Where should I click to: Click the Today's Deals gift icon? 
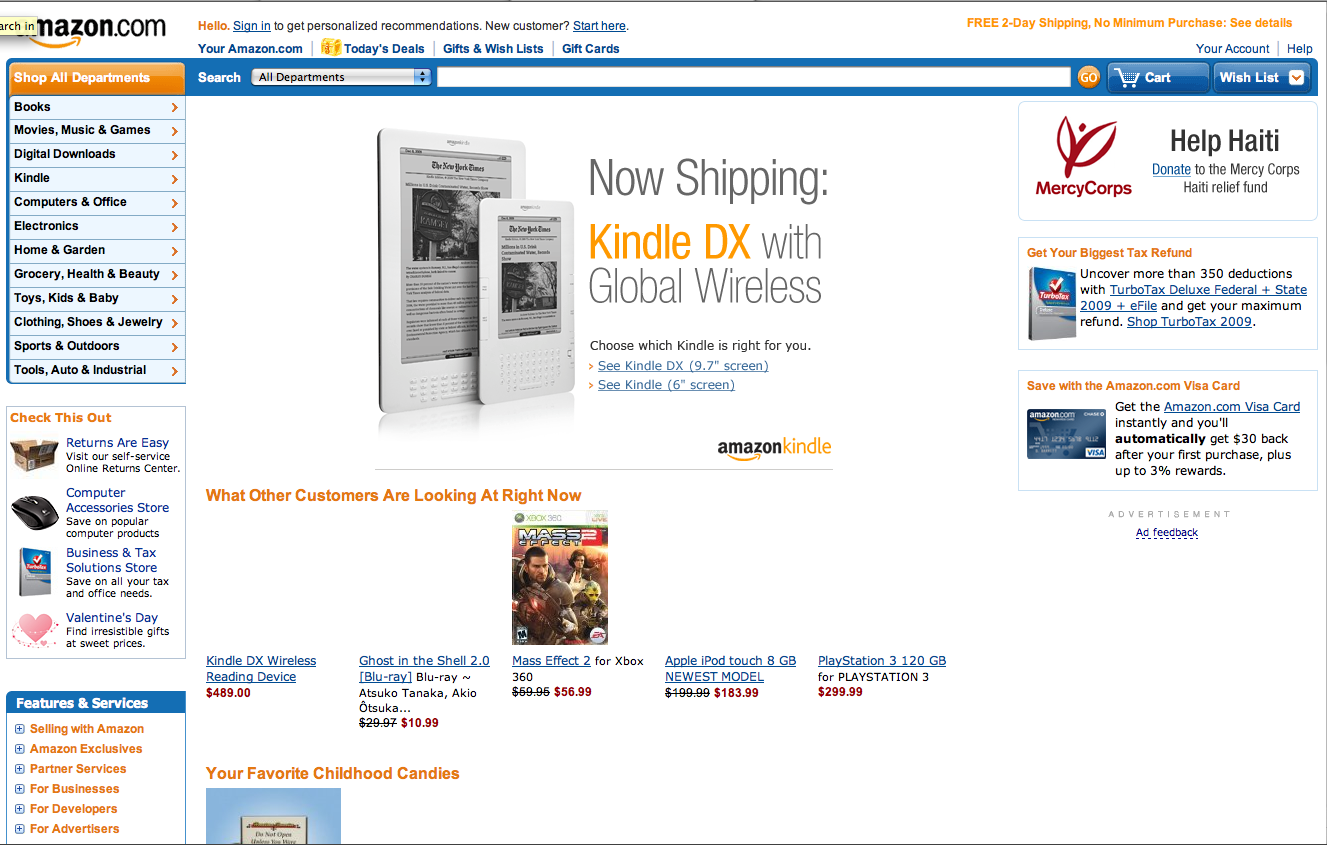[331, 47]
